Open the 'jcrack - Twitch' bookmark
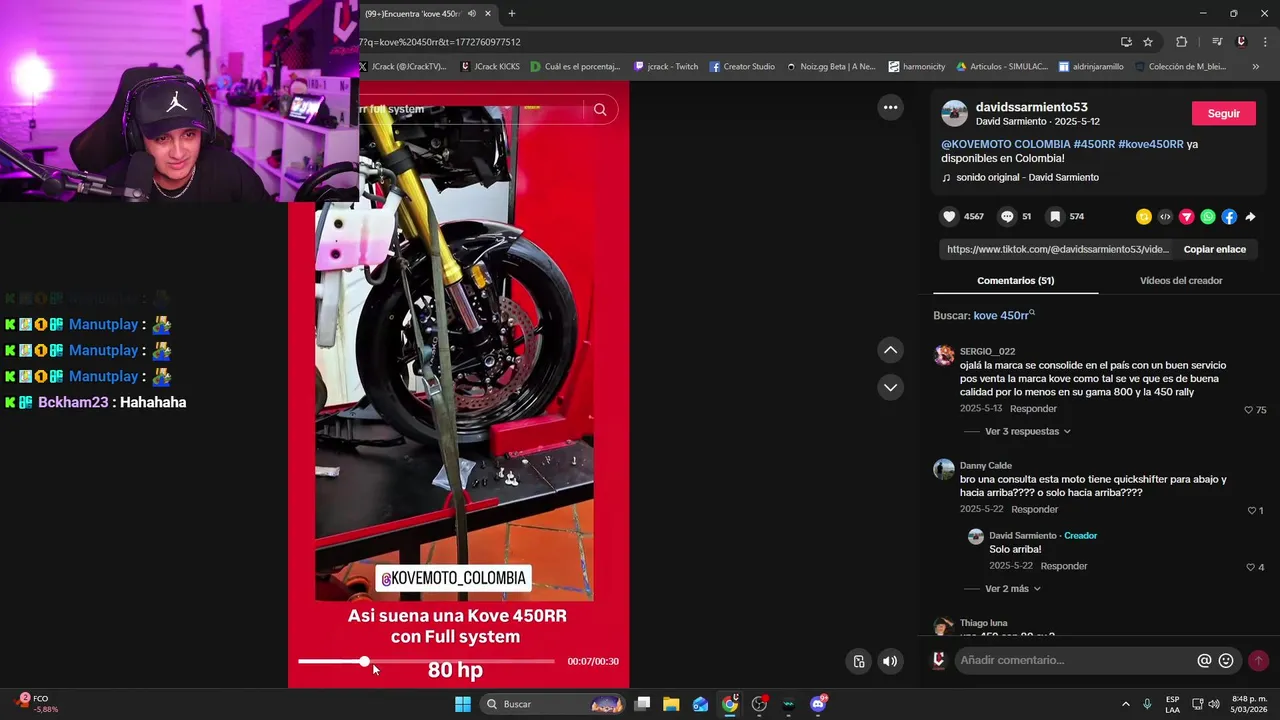The image size is (1280, 720). click(666, 67)
